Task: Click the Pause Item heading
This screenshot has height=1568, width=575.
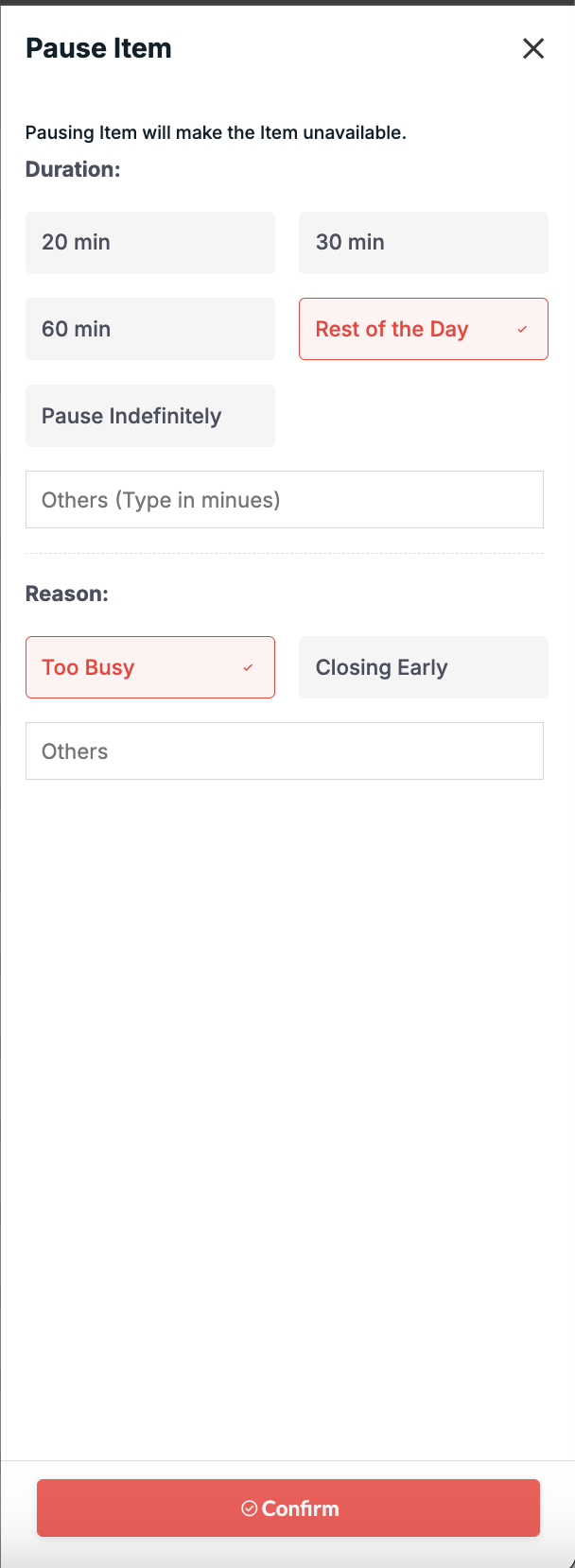Action: pos(98,48)
